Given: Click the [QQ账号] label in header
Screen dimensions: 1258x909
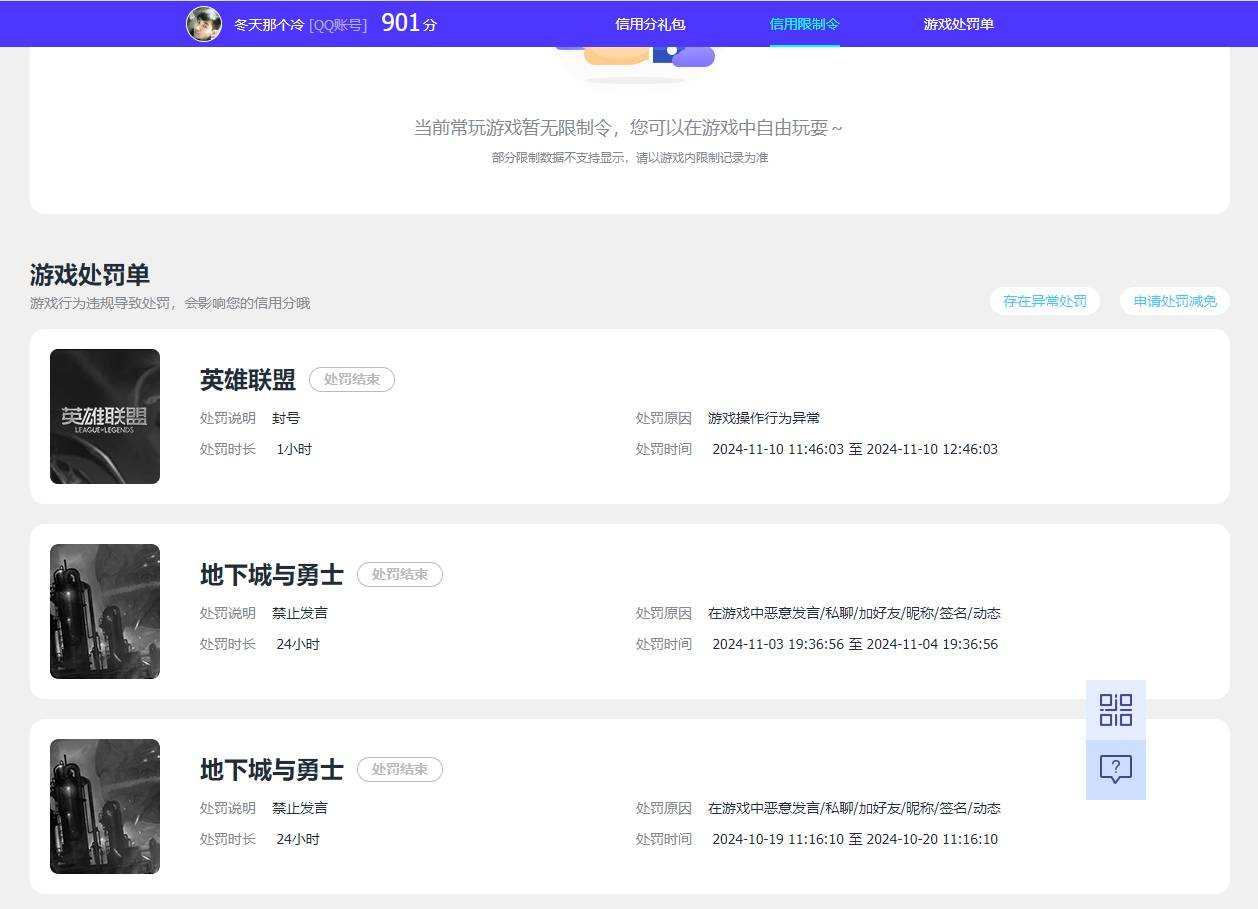Looking at the screenshot, I should click(x=338, y=25).
